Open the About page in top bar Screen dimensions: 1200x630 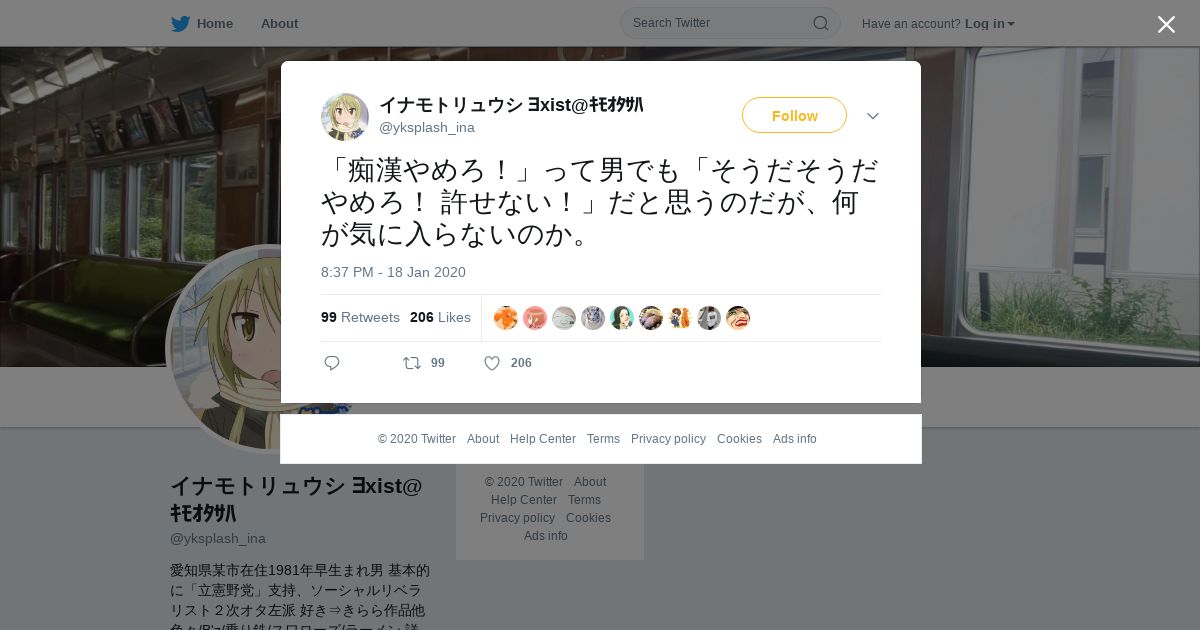[279, 24]
